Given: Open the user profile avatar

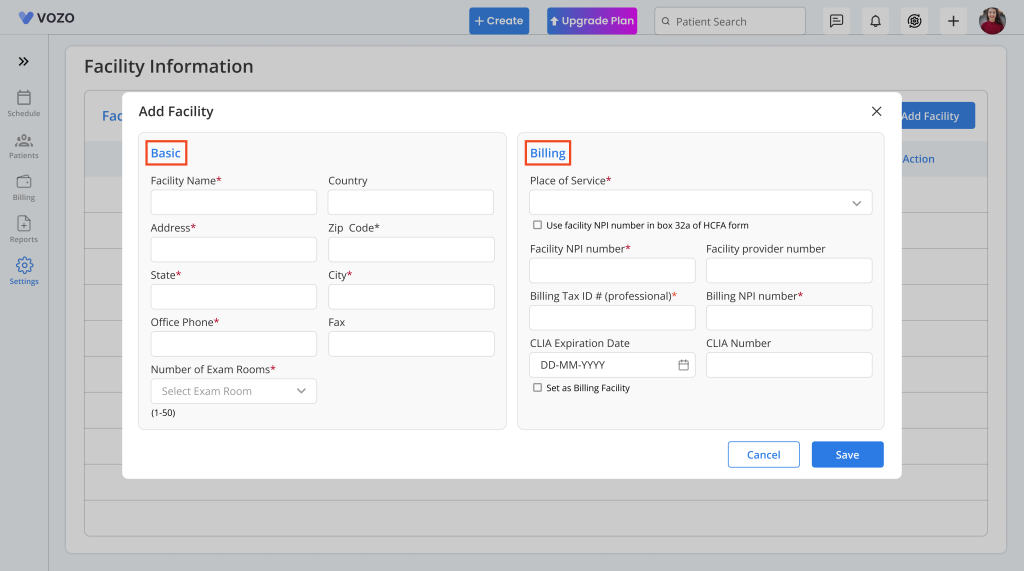Looking at the screenshot, I should (992, 21).
